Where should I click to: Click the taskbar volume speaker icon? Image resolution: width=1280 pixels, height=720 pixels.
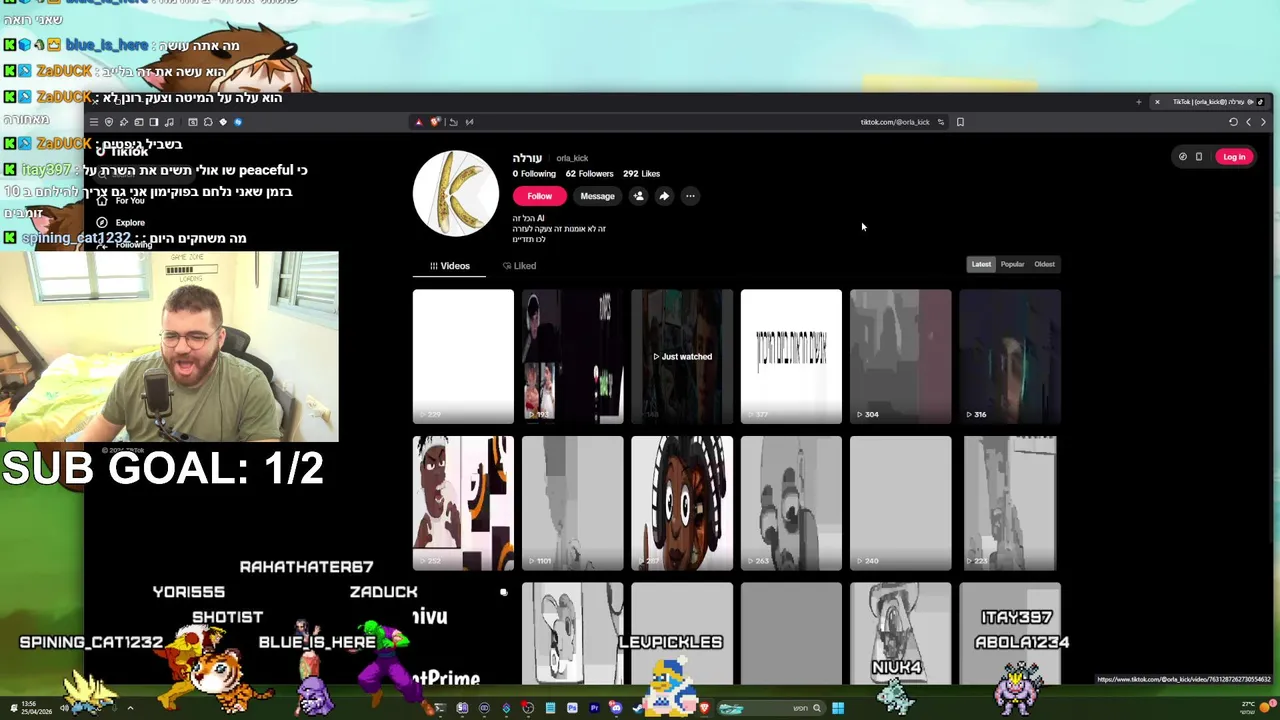click(x=64, y=708)
